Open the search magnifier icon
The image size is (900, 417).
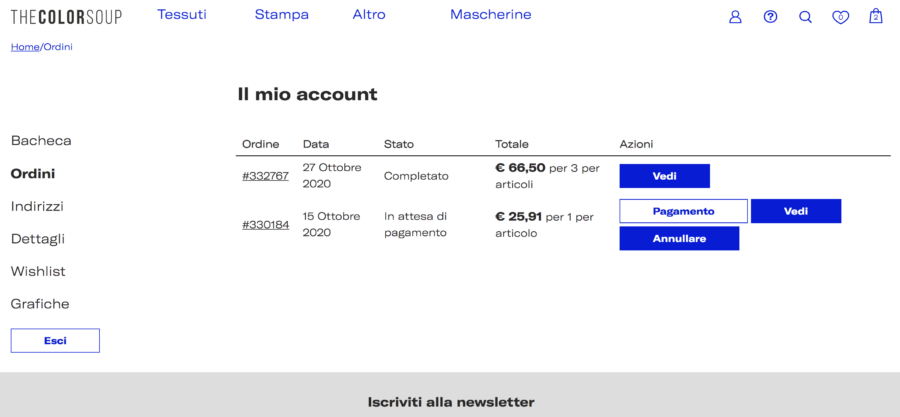click(x=805, y=17)
